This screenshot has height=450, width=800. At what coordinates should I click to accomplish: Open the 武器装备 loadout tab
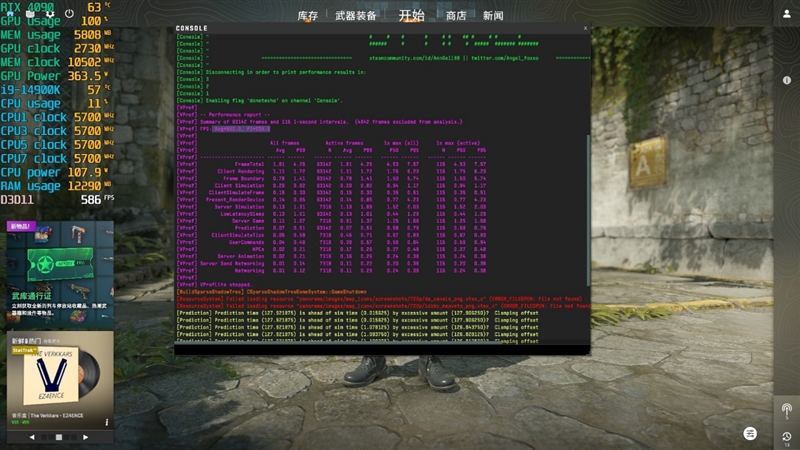click(356, 16)
